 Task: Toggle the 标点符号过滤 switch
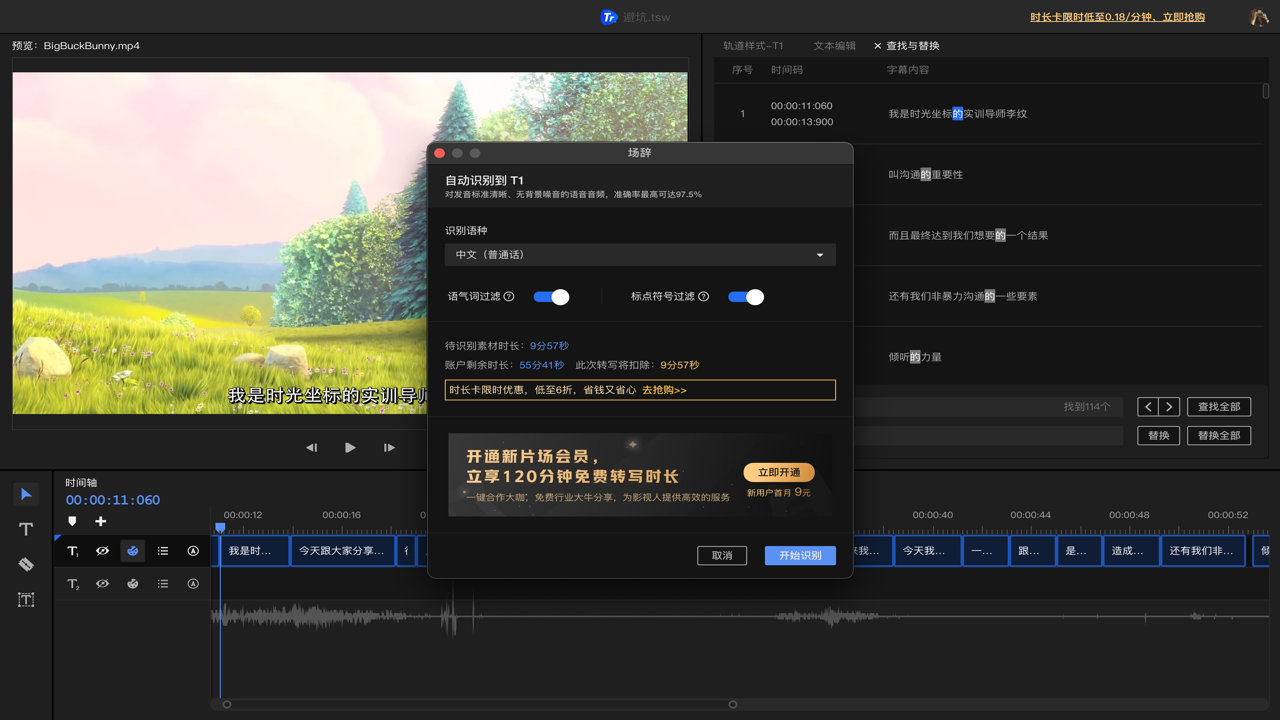point(746,297)
